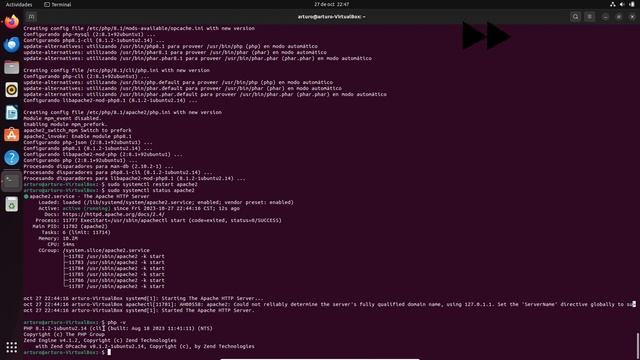
Task: Click the 'PHP 8.1.2-1ubuntu2.14 (cli)' version line
Action: point(118,328)
